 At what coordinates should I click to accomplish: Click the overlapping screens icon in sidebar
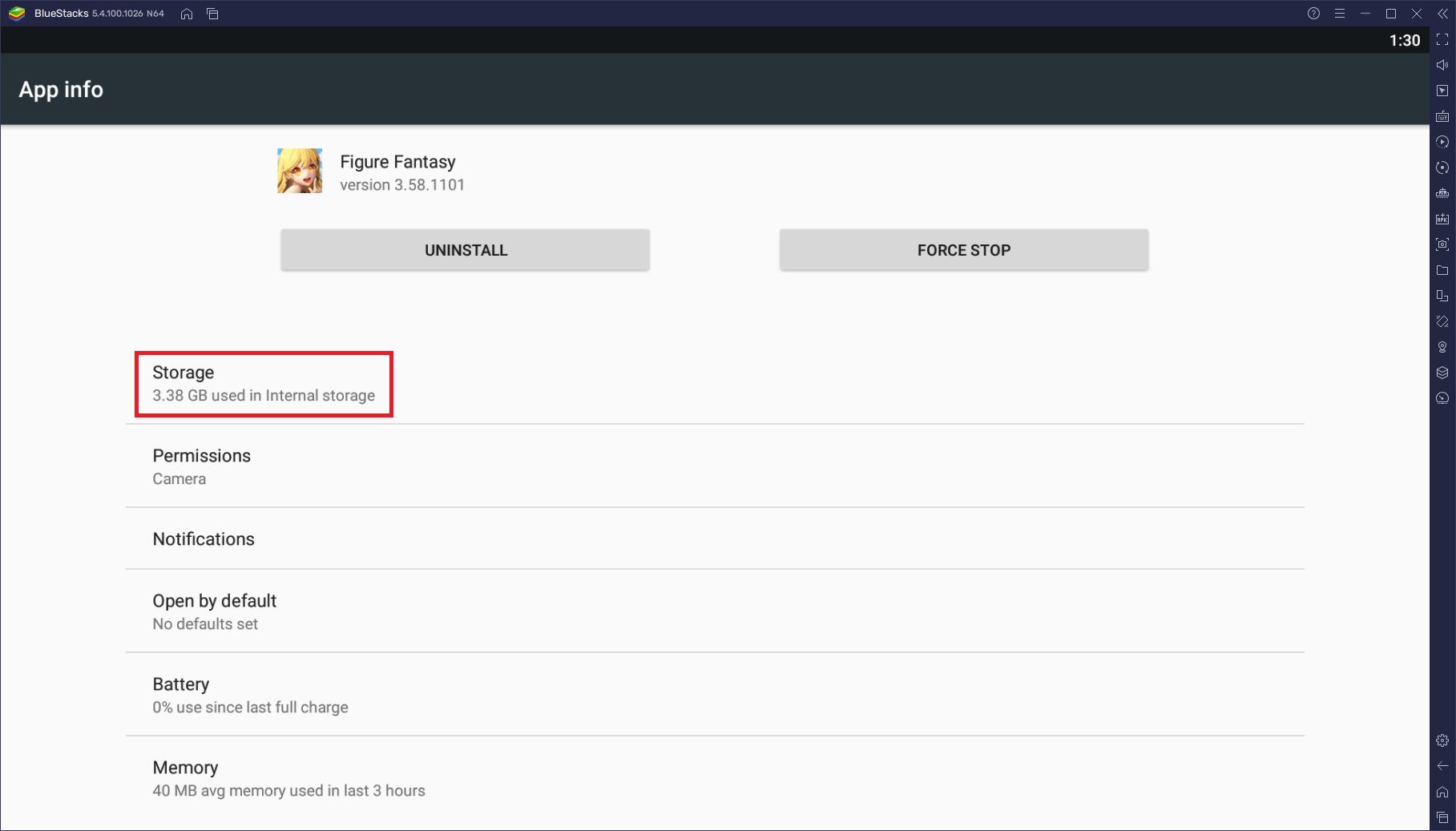pos(1442,296)
